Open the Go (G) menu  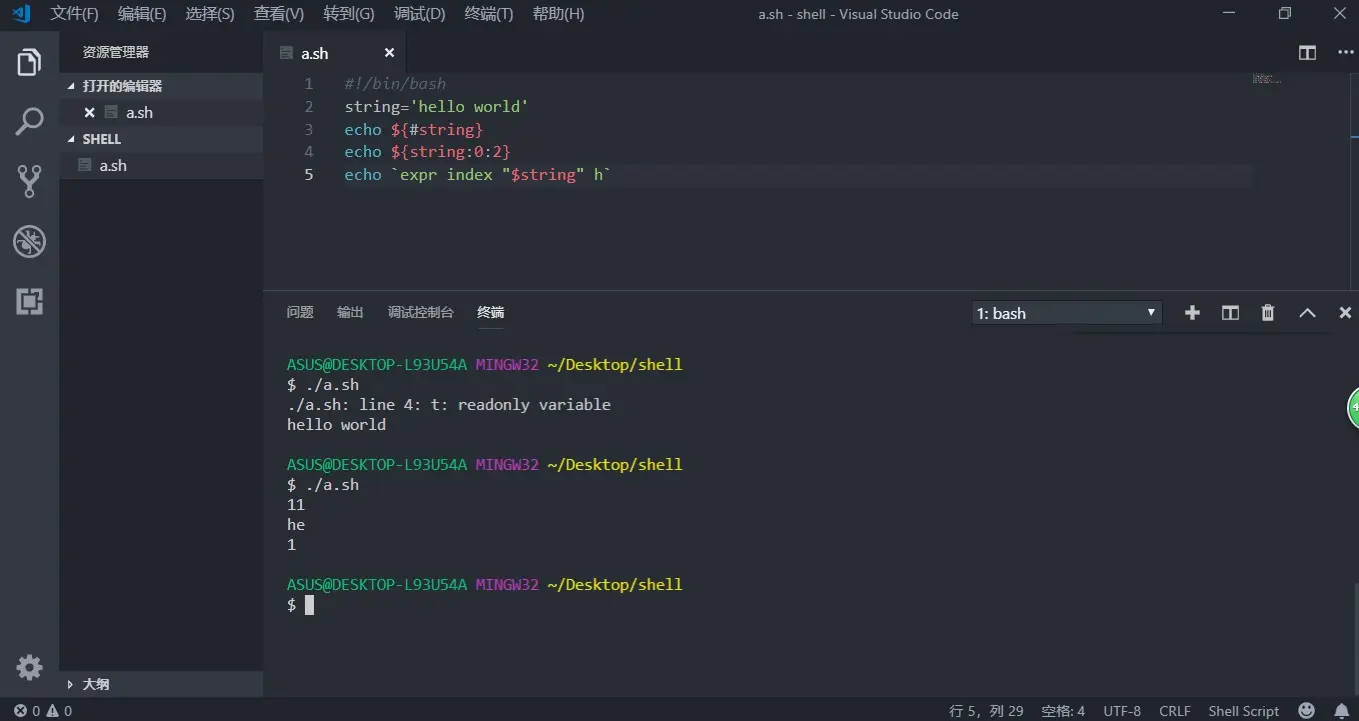pos(349,14)
